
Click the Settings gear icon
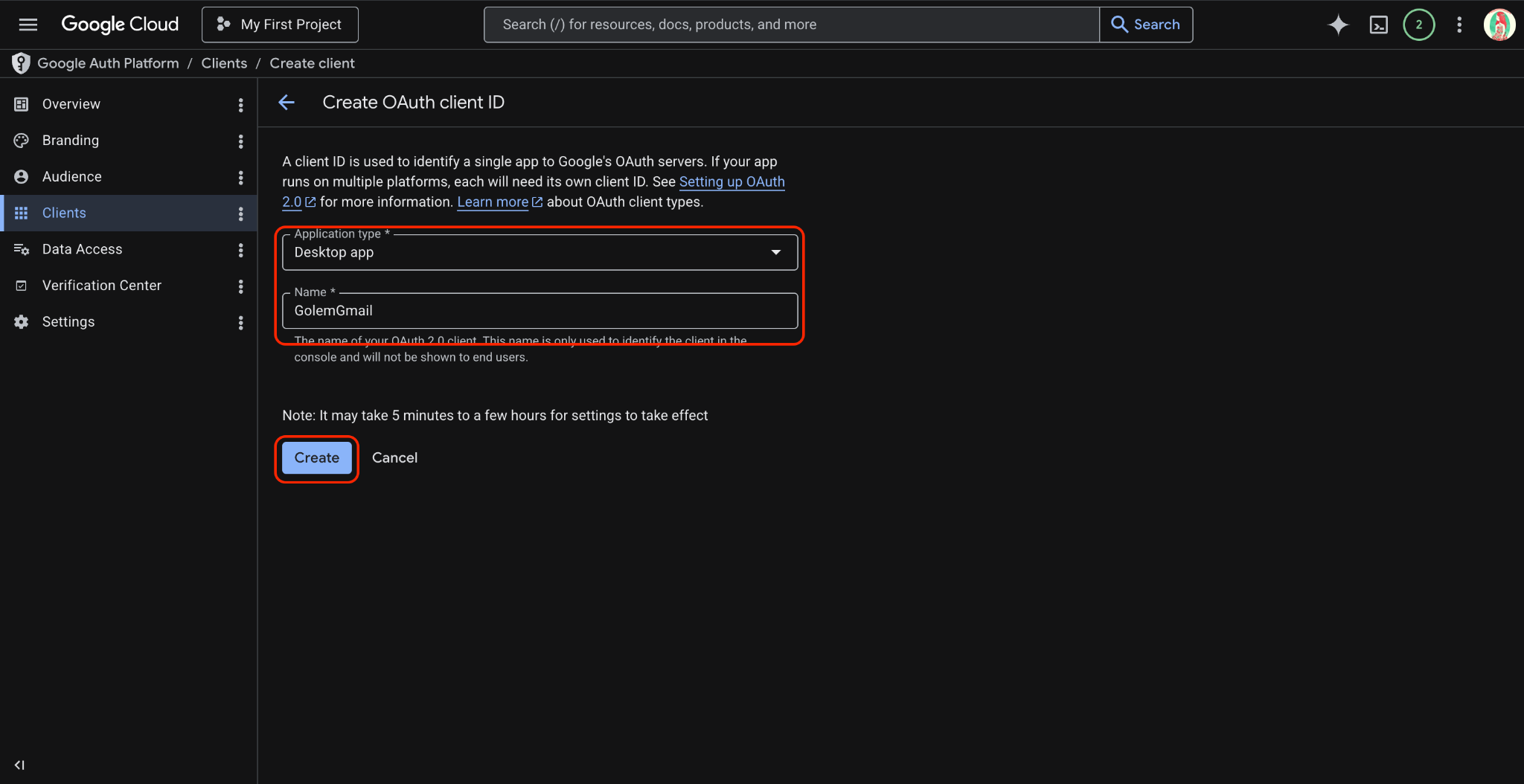(x=21, y=322)
